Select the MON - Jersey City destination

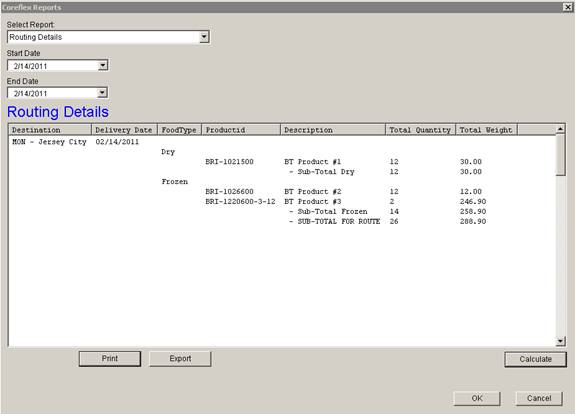49,142
